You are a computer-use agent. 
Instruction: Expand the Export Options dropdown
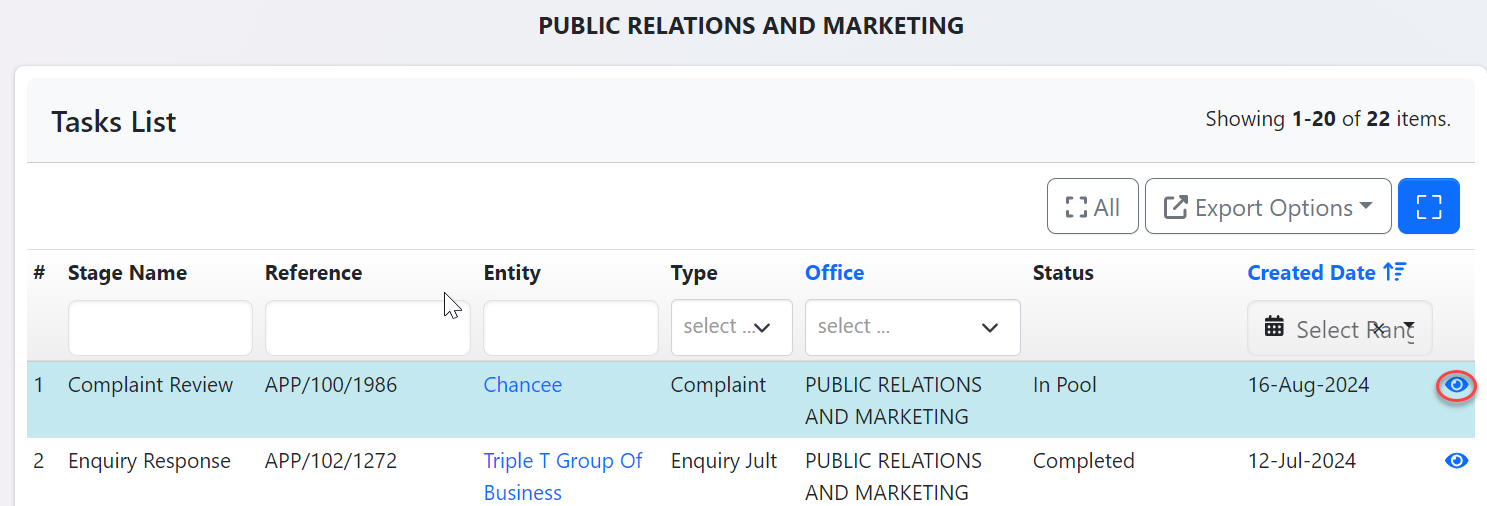click(1267, 207)
